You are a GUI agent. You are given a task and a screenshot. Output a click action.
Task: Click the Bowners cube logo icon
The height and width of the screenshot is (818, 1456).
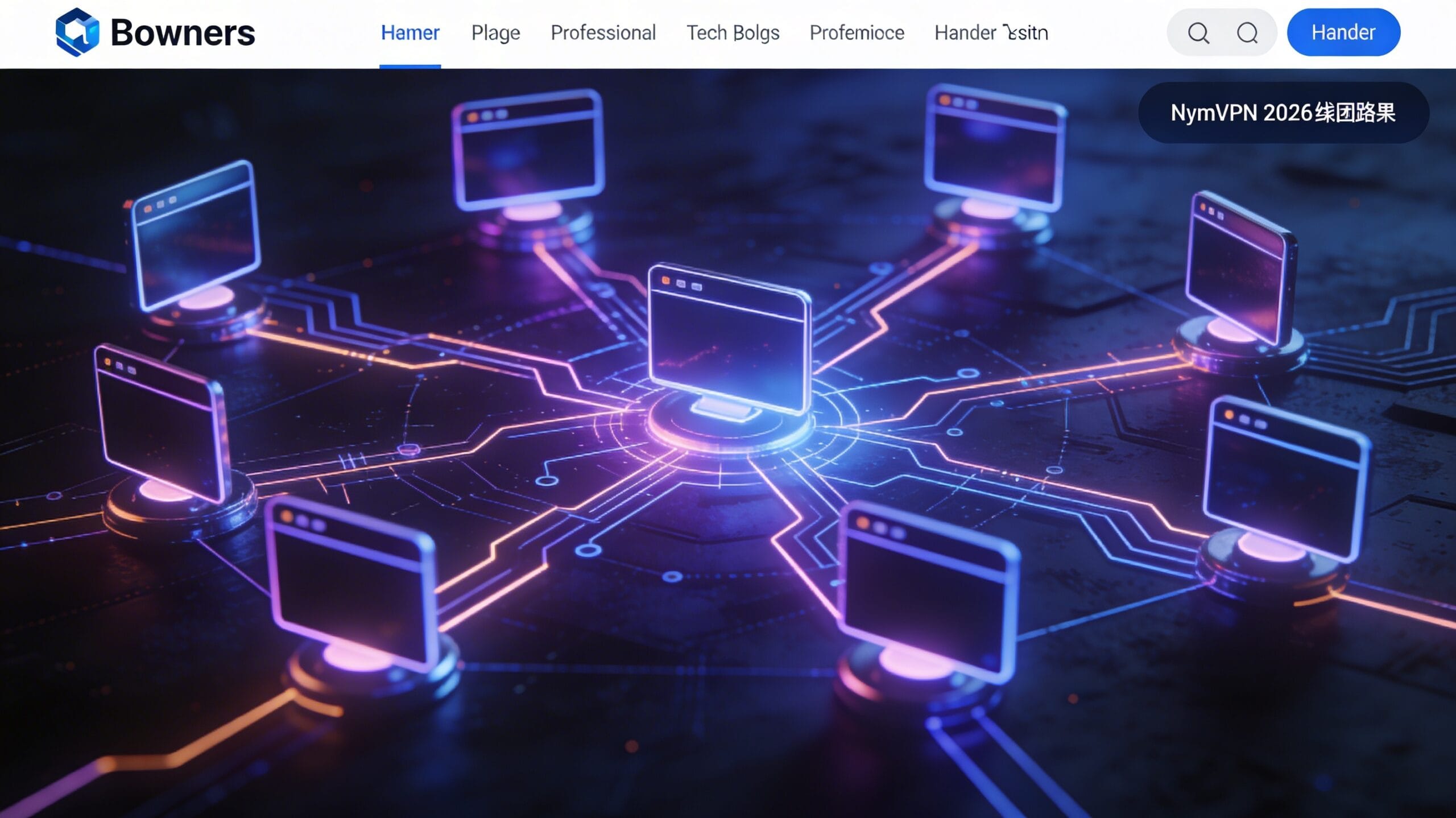[77, 32]
